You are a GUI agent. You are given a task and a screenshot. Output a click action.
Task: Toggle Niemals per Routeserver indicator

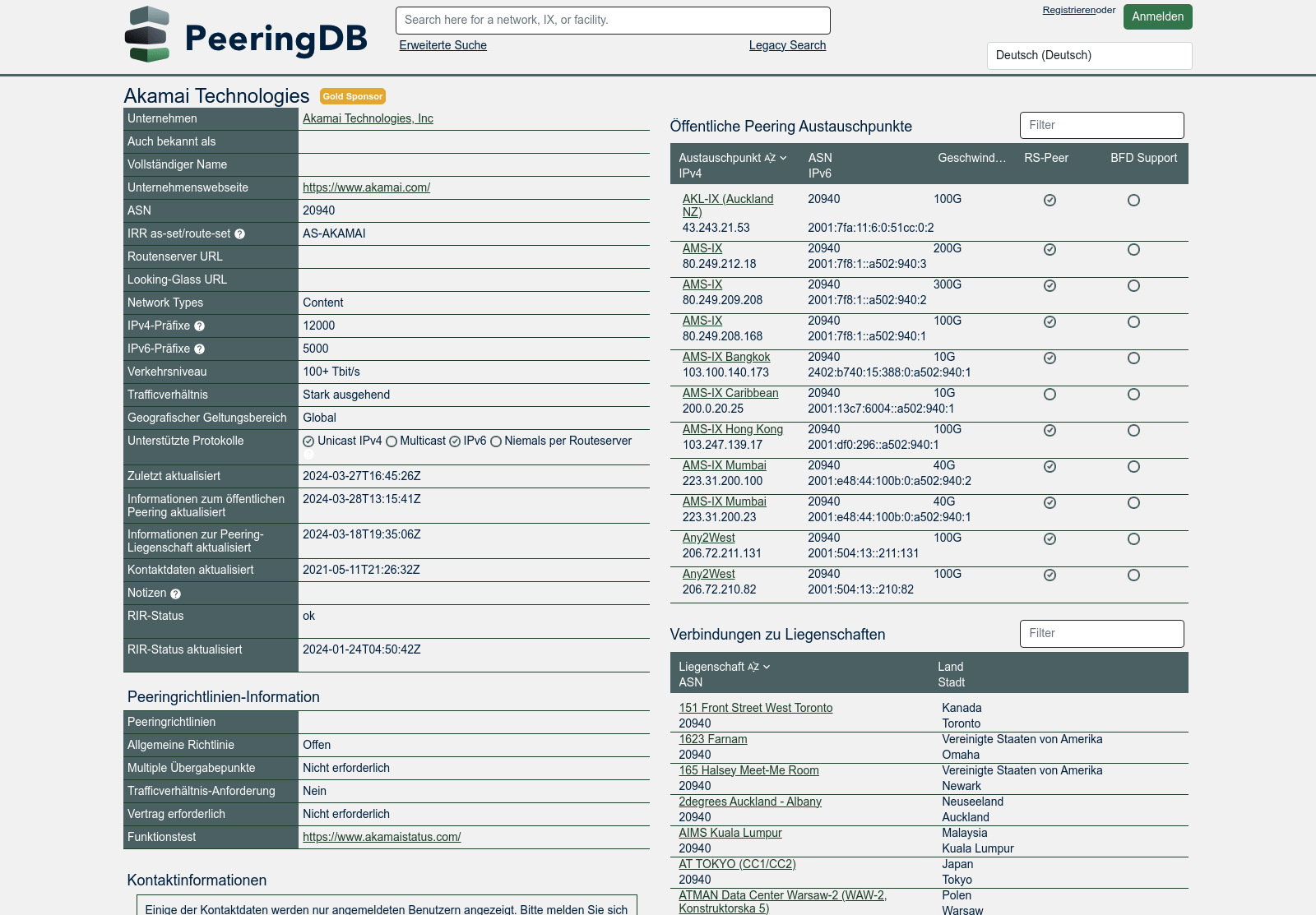pos(496,441)
